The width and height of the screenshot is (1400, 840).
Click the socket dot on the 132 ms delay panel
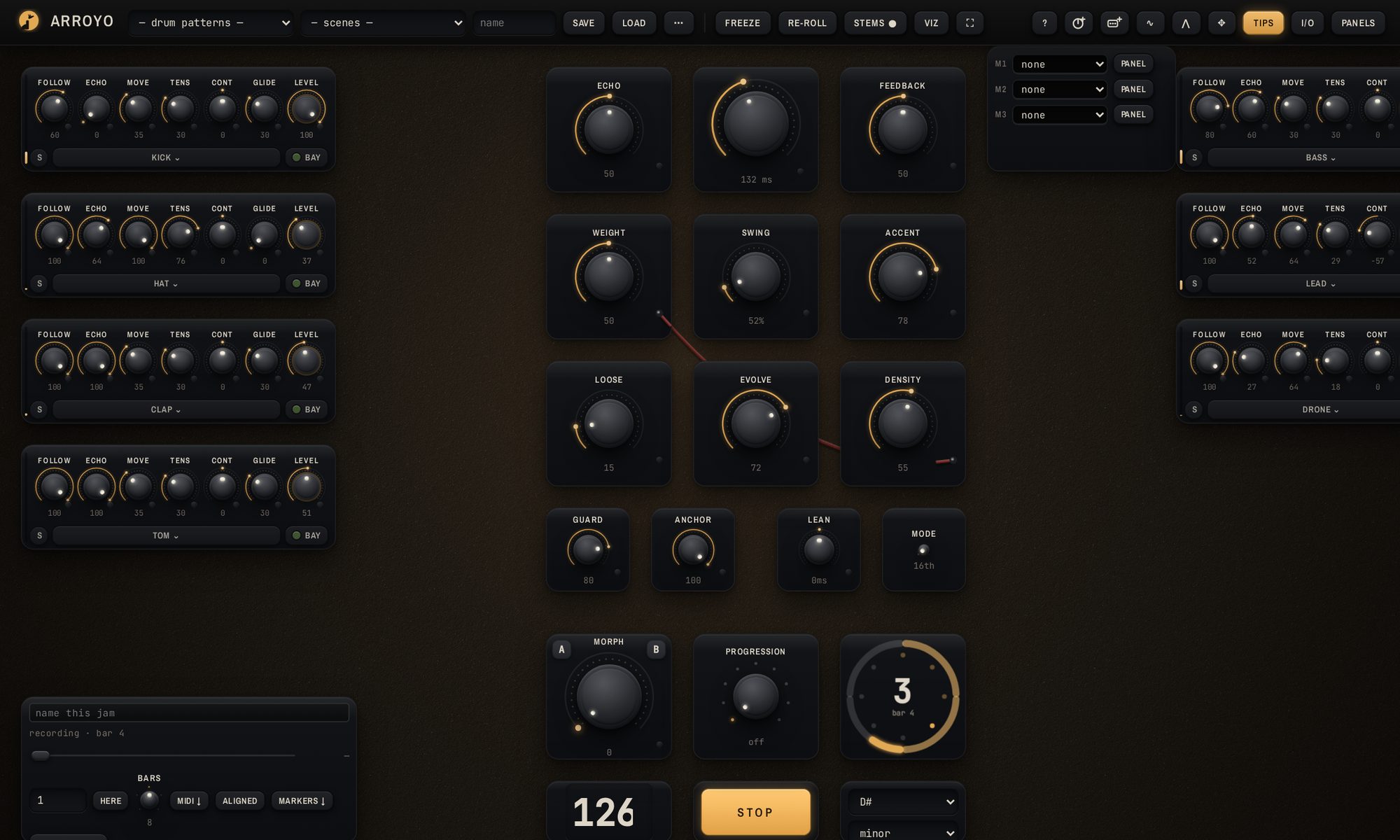pyautogui.click(x=800, y=171)
